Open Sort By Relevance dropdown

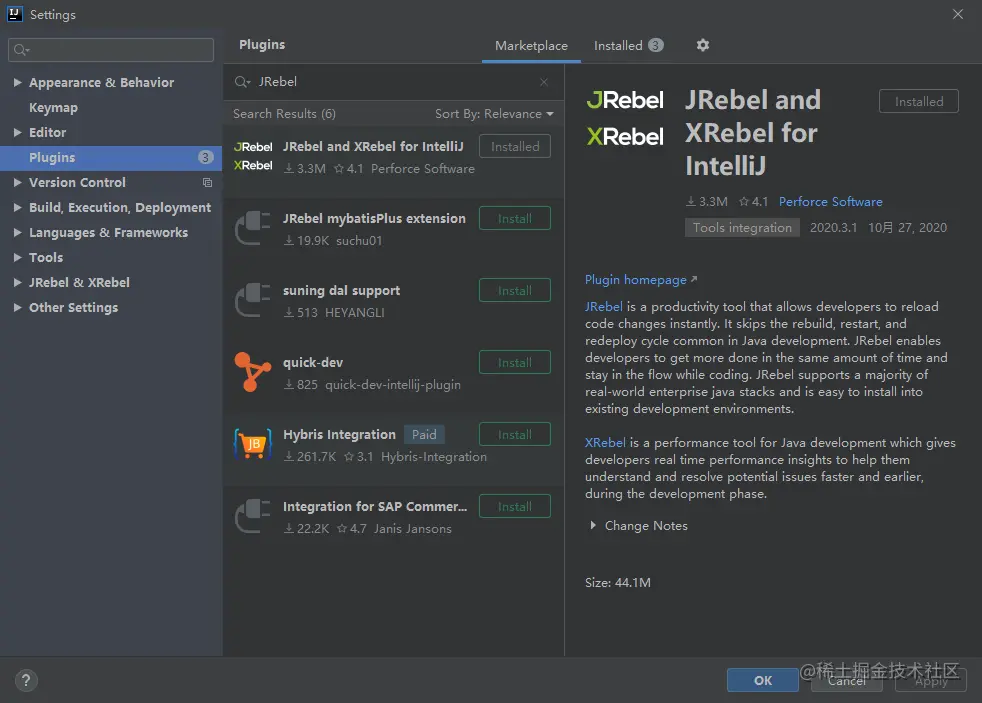(x=494, y=114)
